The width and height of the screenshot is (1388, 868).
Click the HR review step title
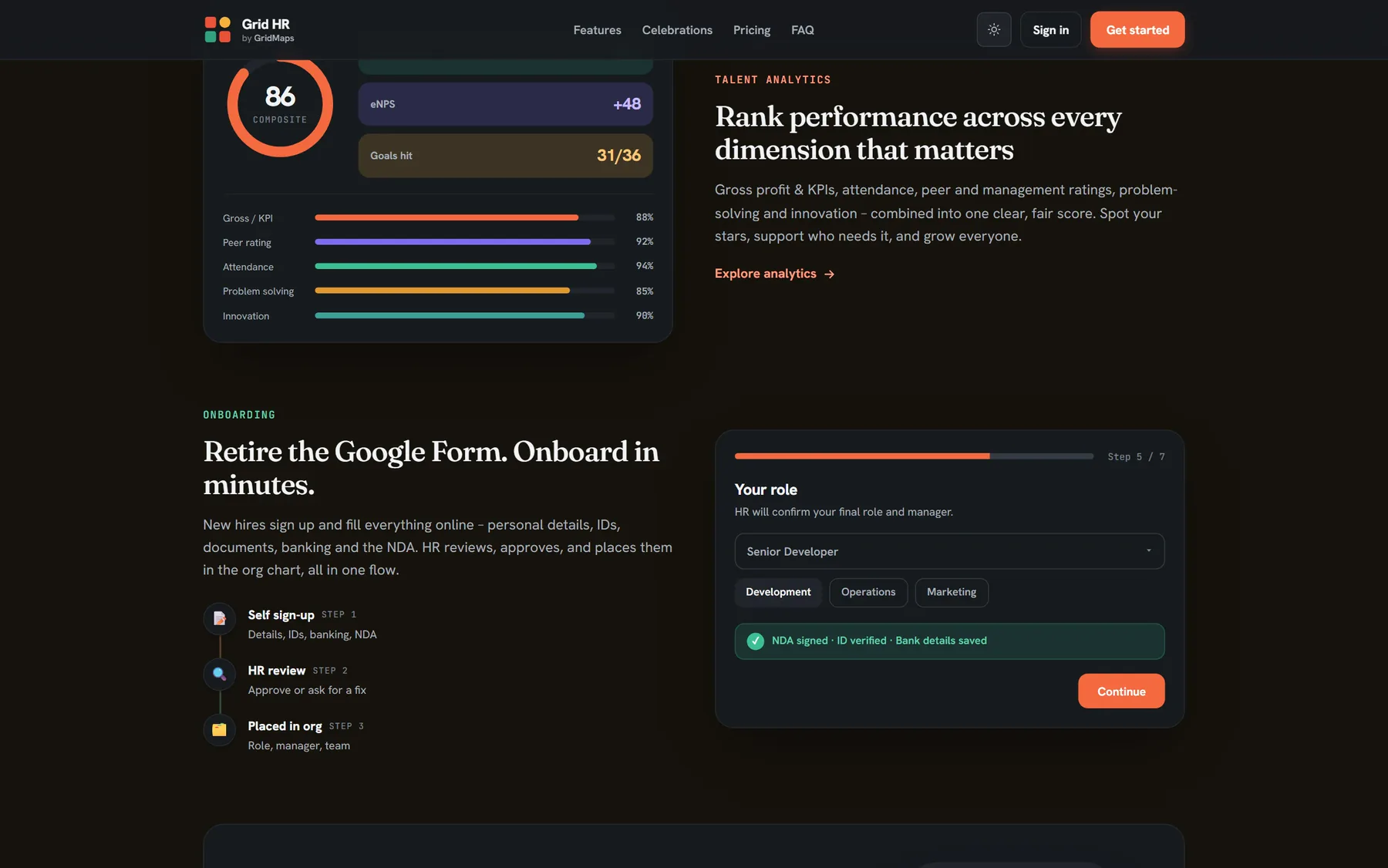[x=277, y=670]
